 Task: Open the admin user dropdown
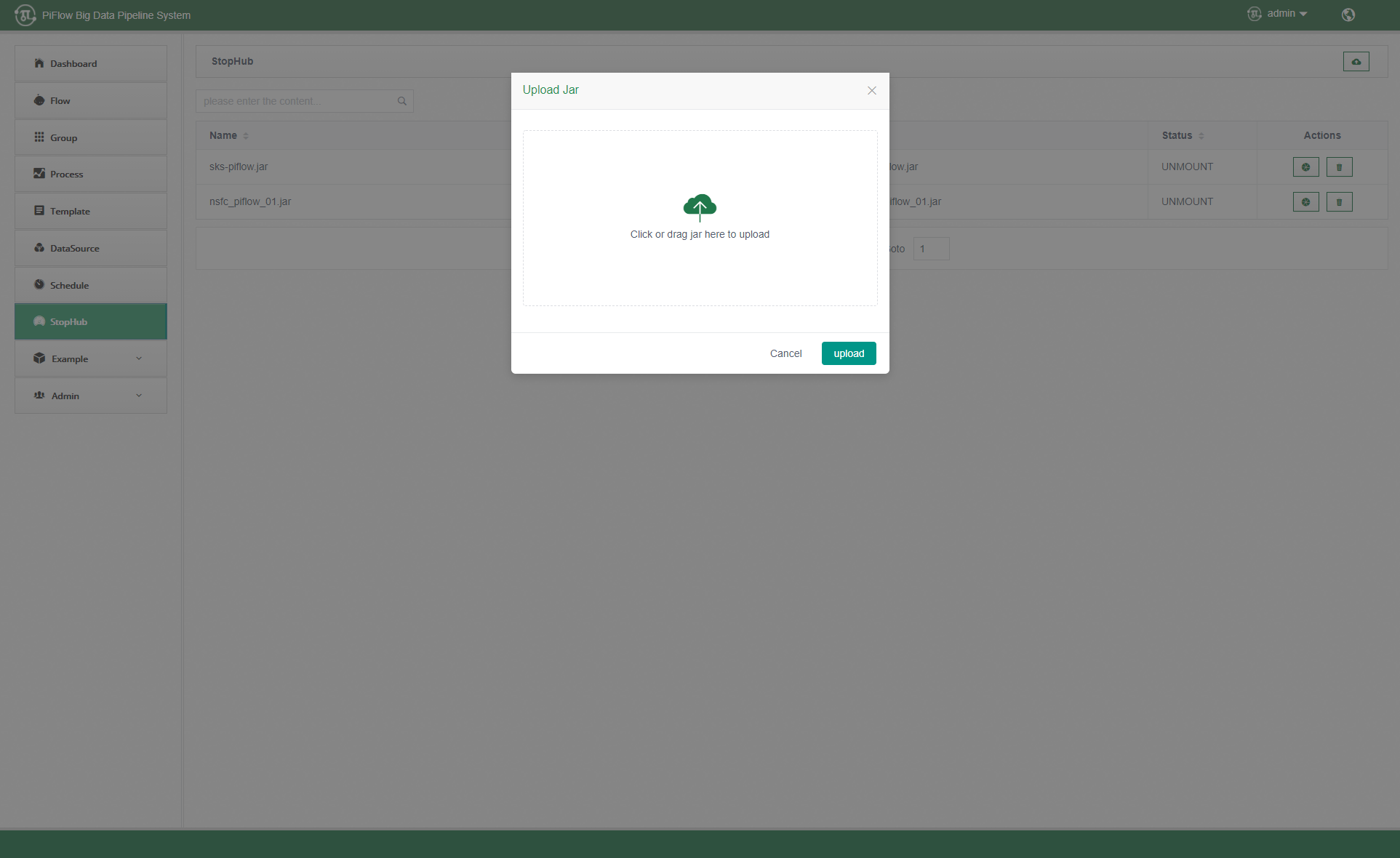[1286, 14]
